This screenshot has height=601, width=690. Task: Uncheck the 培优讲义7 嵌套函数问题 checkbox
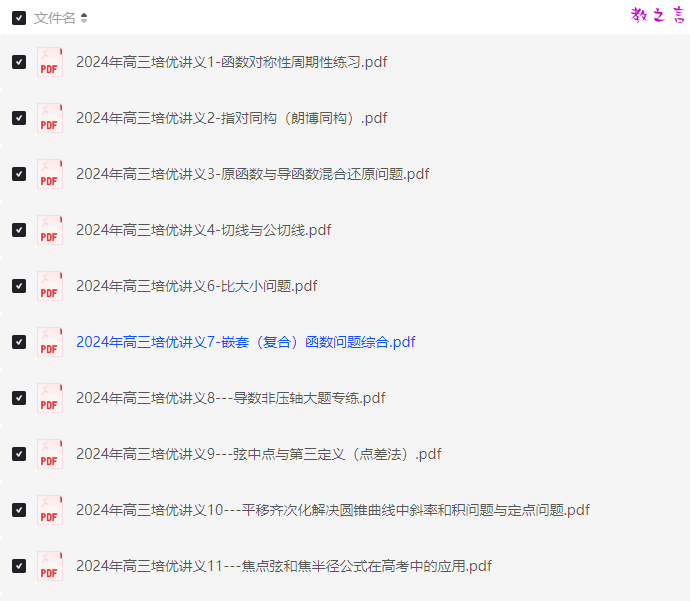(18, 342)
